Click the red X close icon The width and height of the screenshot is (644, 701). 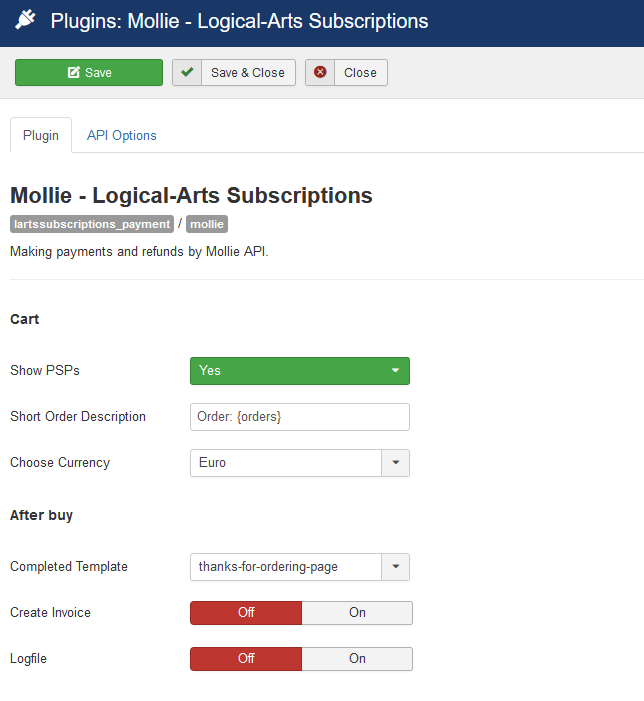(320, 72)
